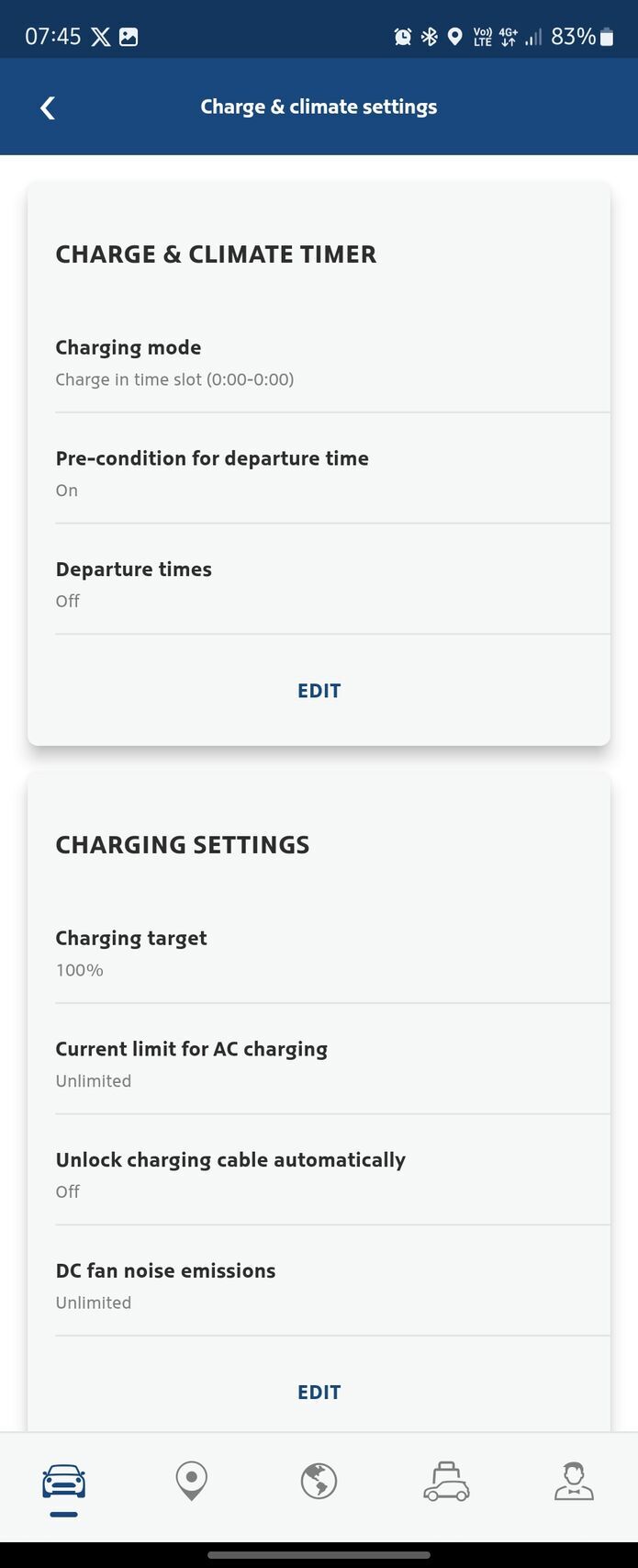Select the Charging mode row

[319, 363]
